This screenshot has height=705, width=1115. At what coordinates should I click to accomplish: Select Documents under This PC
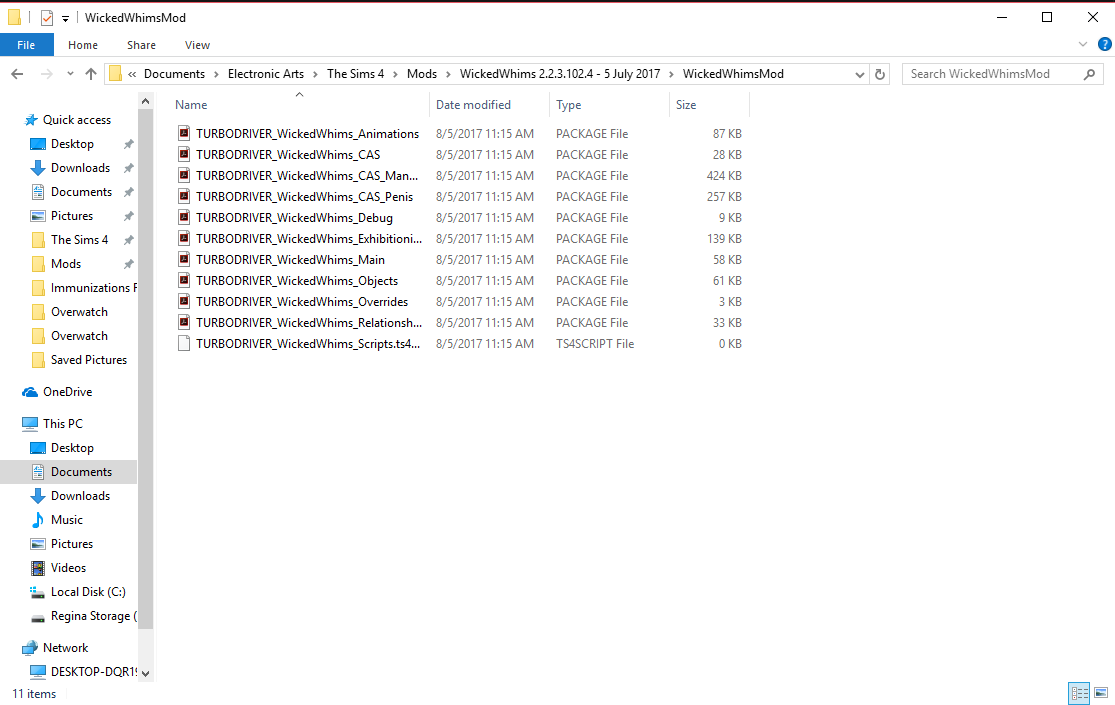pyautogui.click(x=81, y=472)
